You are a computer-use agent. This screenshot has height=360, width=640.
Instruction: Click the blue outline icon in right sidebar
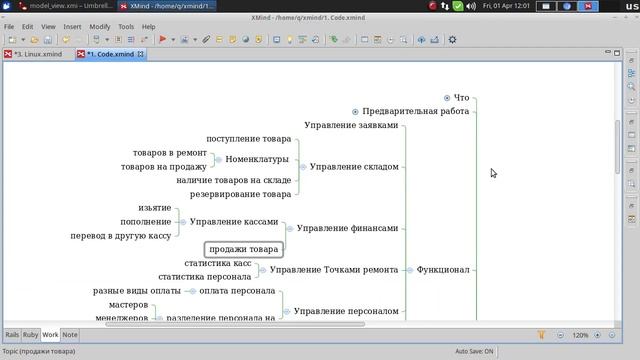(631, 73)
